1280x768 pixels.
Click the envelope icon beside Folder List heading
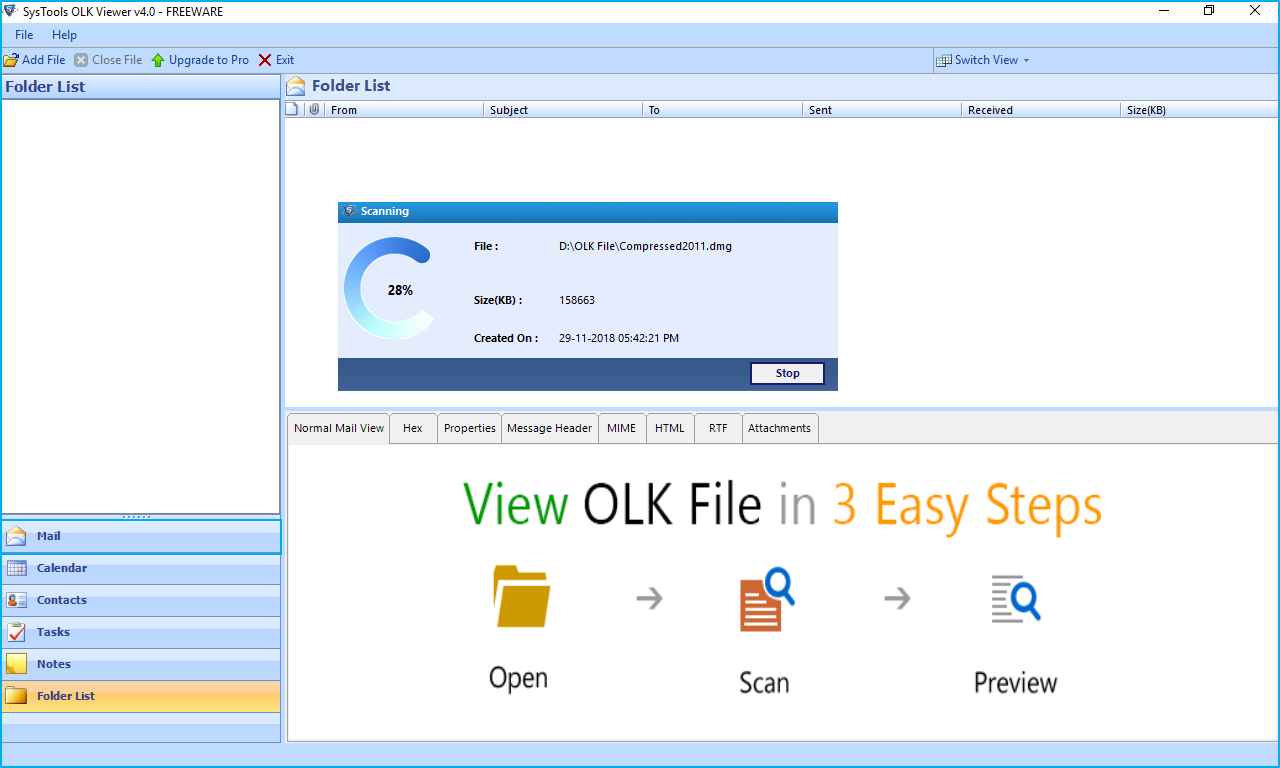coord(296,86)
